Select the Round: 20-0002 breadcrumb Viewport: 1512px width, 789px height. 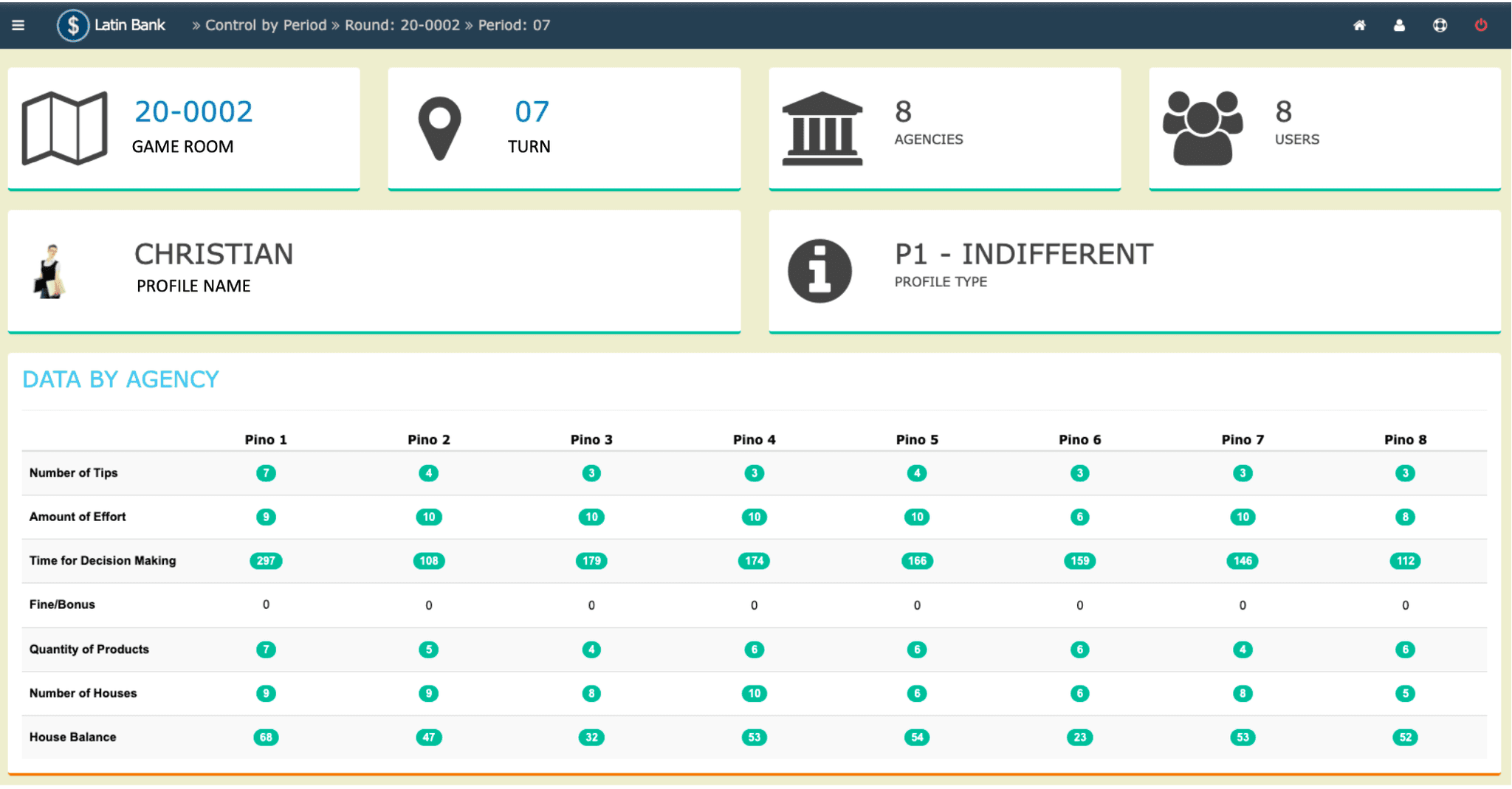(402, 25)
